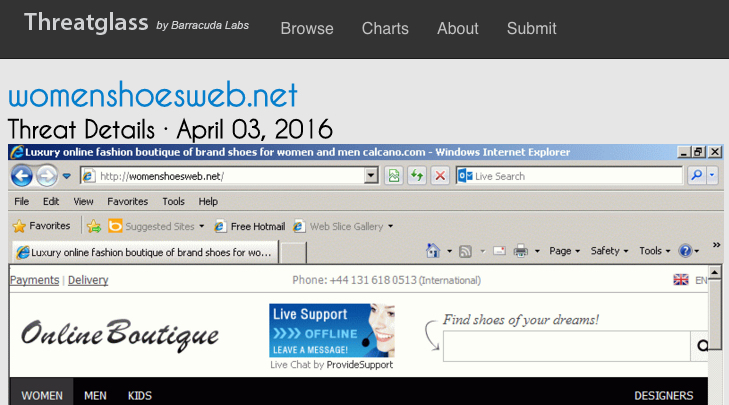Click the search magnifier button

coord(697,176)
